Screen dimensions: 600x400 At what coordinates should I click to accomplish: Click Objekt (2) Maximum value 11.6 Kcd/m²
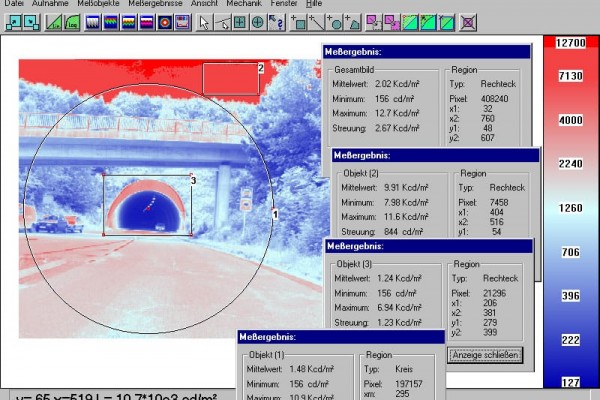coord(406,217)
